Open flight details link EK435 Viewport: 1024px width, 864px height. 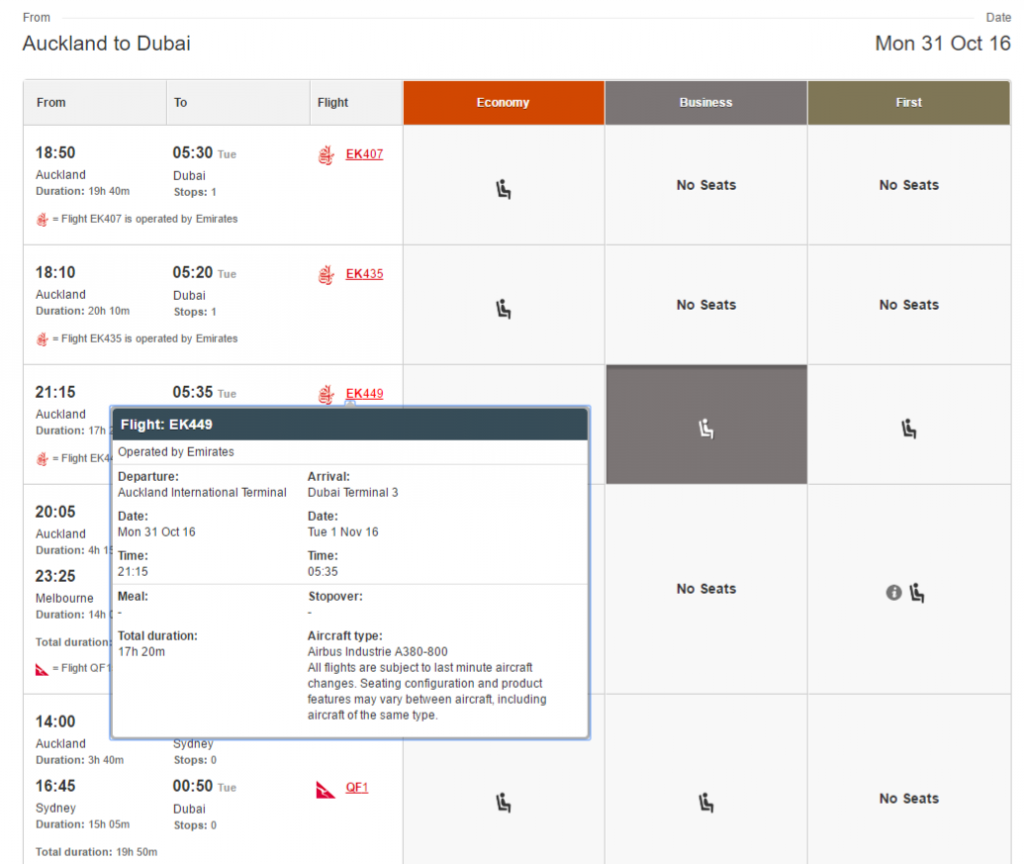point(364,274)
